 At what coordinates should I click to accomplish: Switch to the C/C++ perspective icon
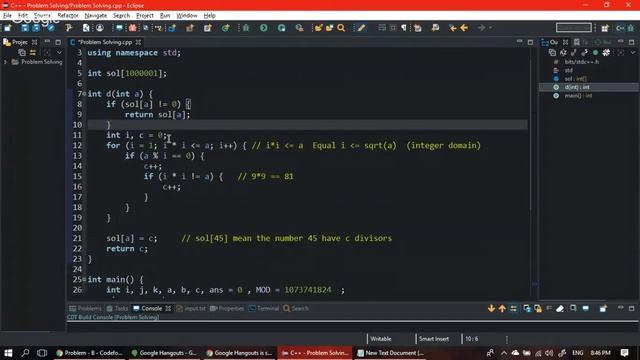pyautogui.click(x=620, y=28)
